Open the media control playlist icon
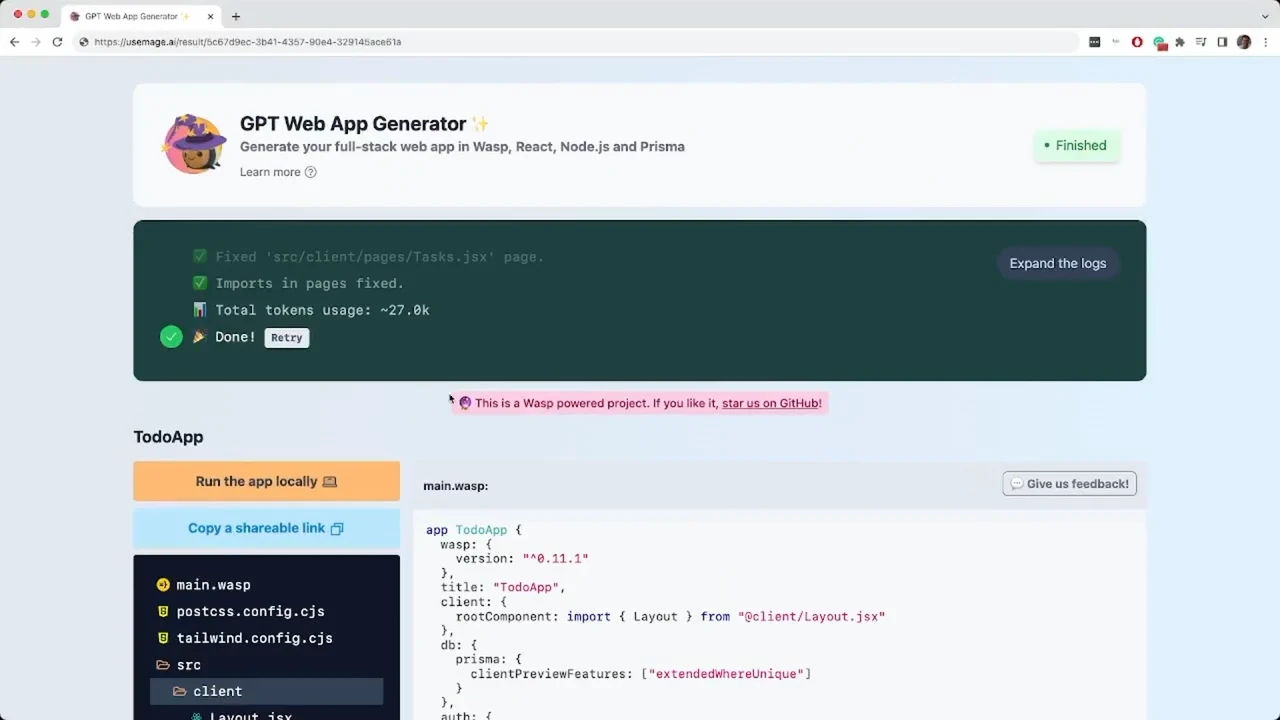1280x720 pixels. [x=1201, y=42]
